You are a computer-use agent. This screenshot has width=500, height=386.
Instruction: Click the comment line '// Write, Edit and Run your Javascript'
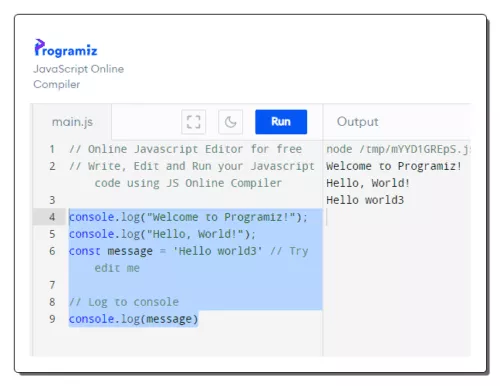point(192,166)
